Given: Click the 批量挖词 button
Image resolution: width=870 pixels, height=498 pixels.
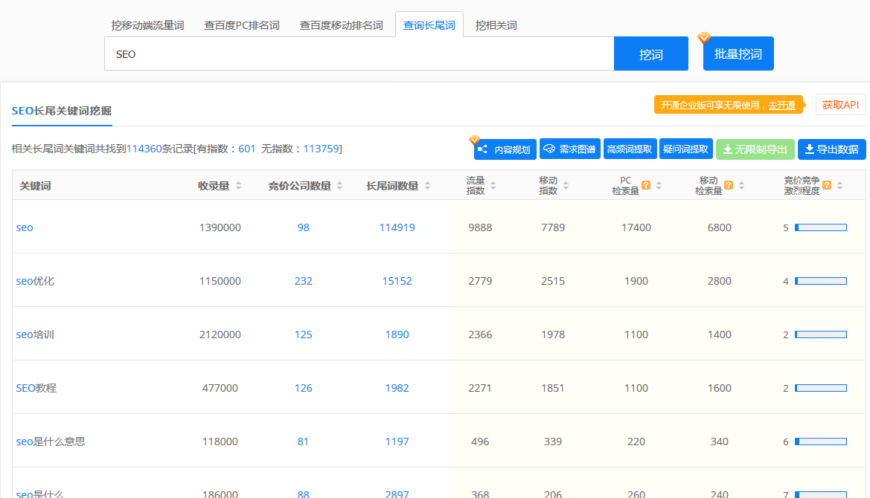Looking at the screenshot, I should point(738,54).
